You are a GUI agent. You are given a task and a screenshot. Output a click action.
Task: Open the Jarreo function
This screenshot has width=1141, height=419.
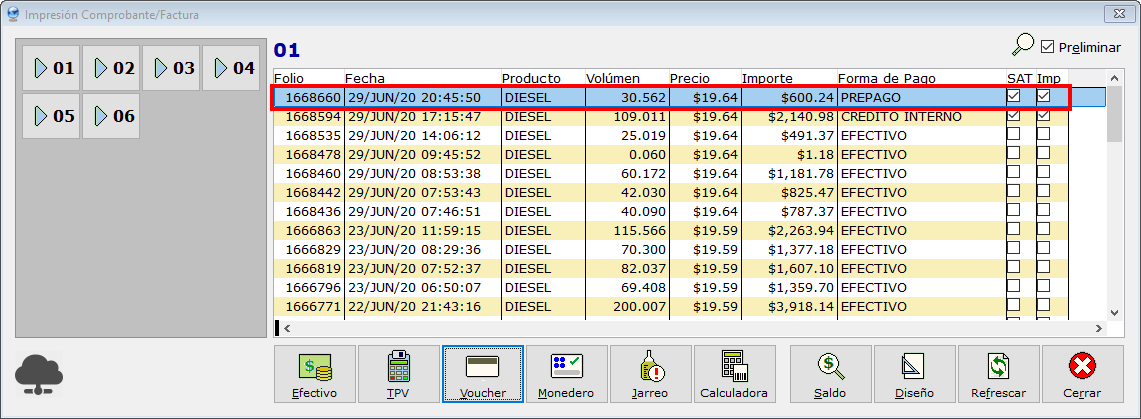pyautogui.click(x=651, y=375)
